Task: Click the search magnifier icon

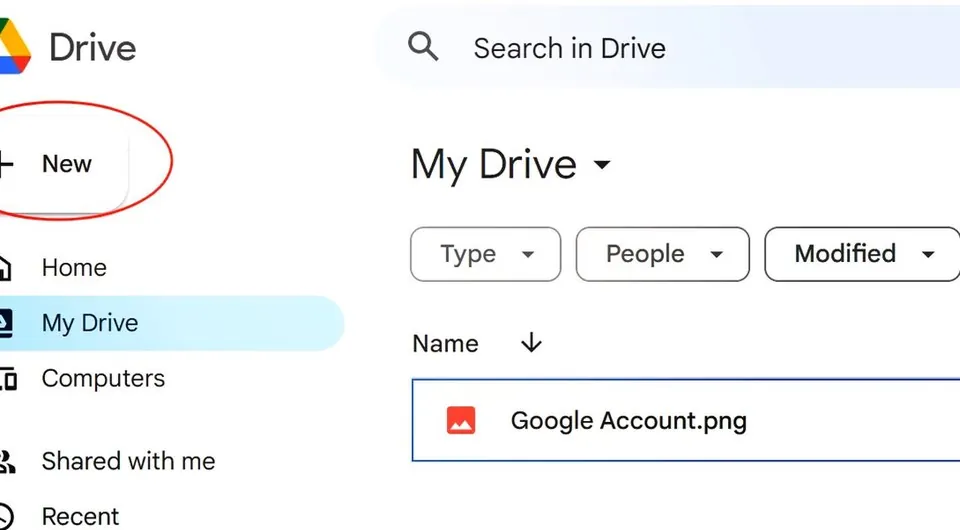Action: pos(423,47)
